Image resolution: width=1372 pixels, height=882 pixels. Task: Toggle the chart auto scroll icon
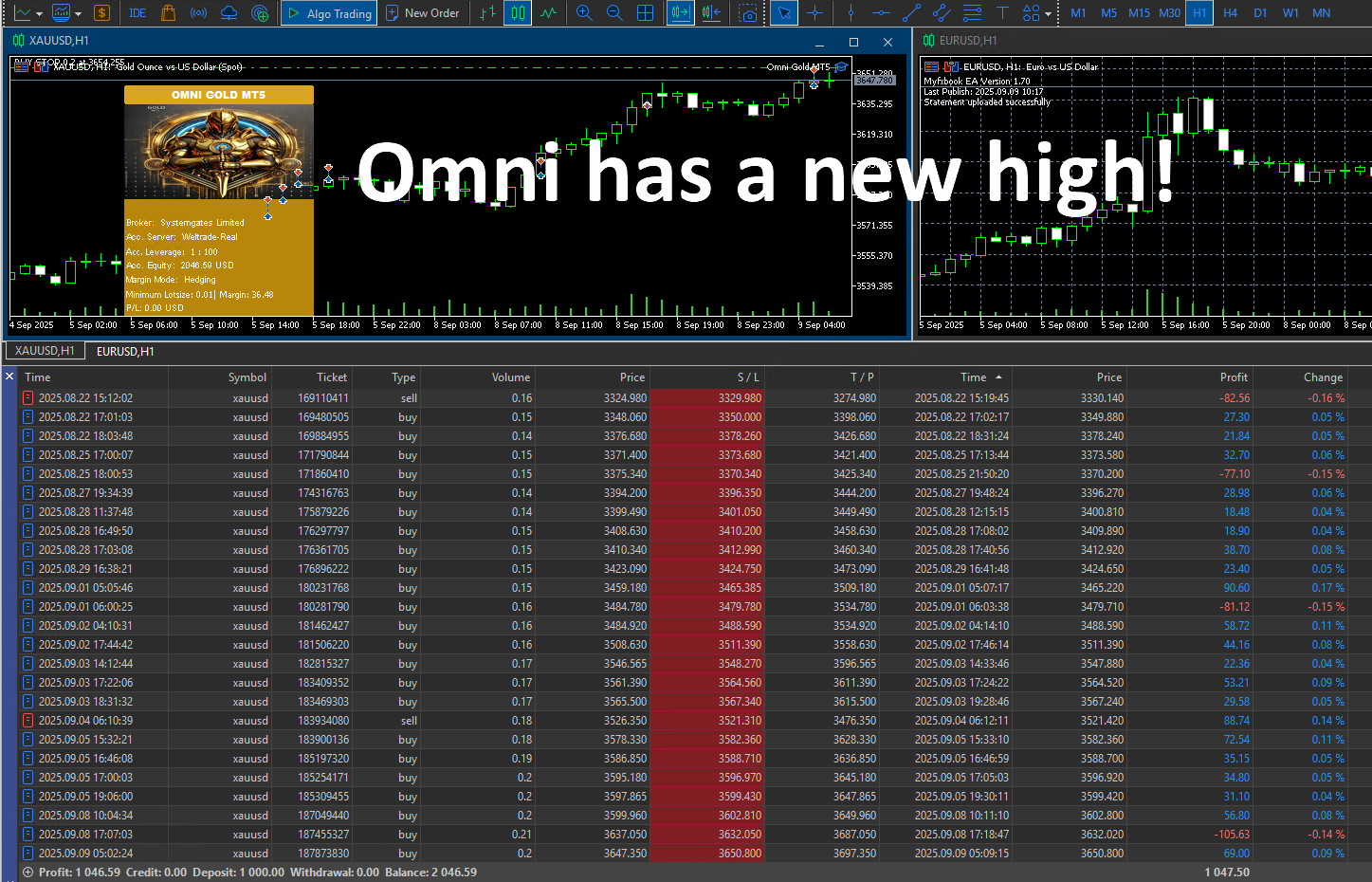(x=681, y=13)
